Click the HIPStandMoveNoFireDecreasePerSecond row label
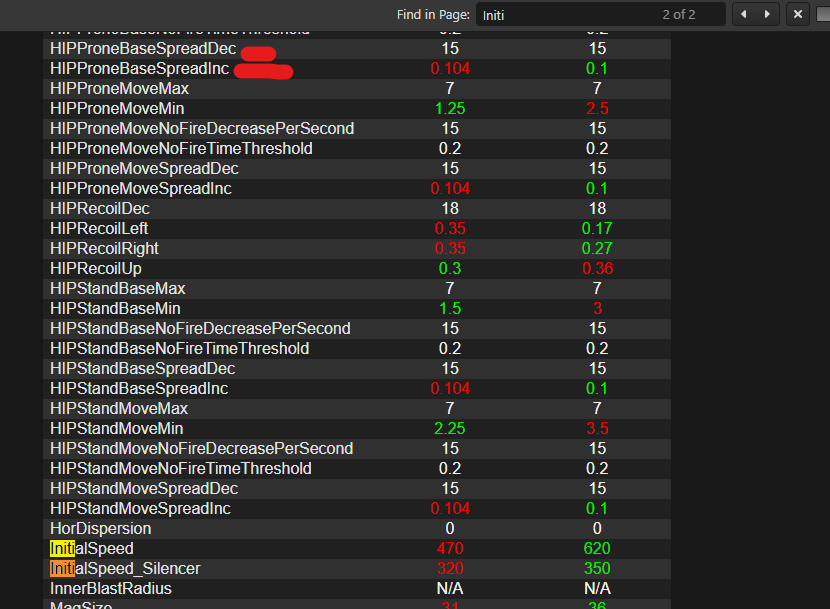Viewport: 830px width, 609px height. pyautogui.click(x=202, y=449)
